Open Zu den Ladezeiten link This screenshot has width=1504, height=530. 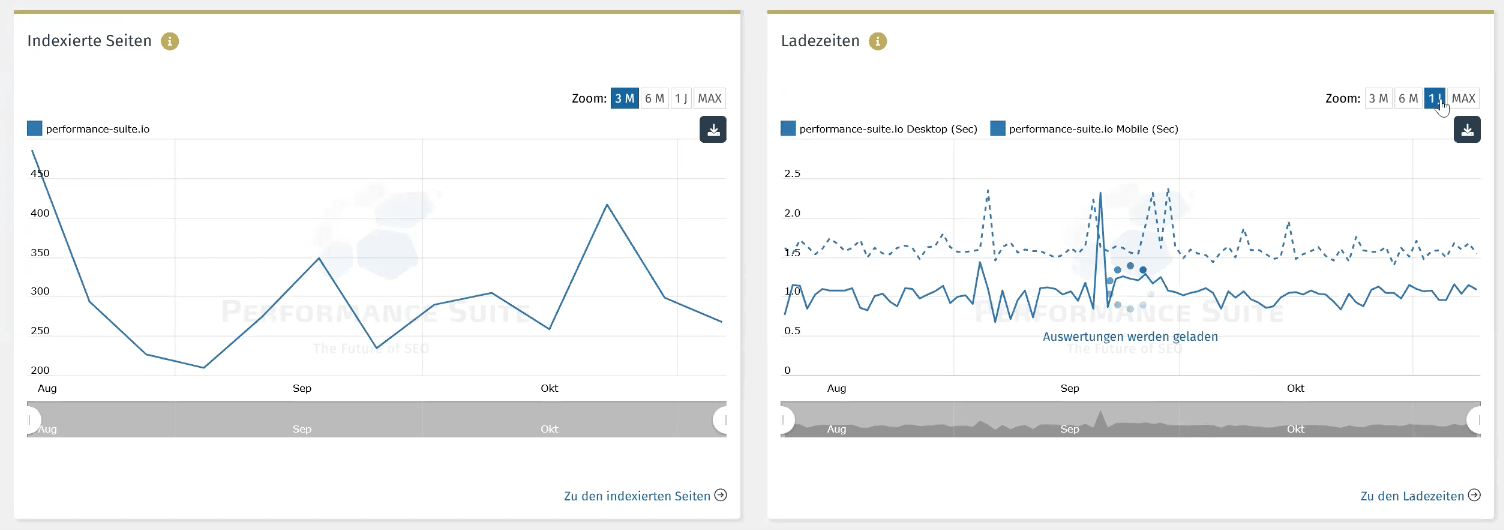click(x=1410, y=496)
